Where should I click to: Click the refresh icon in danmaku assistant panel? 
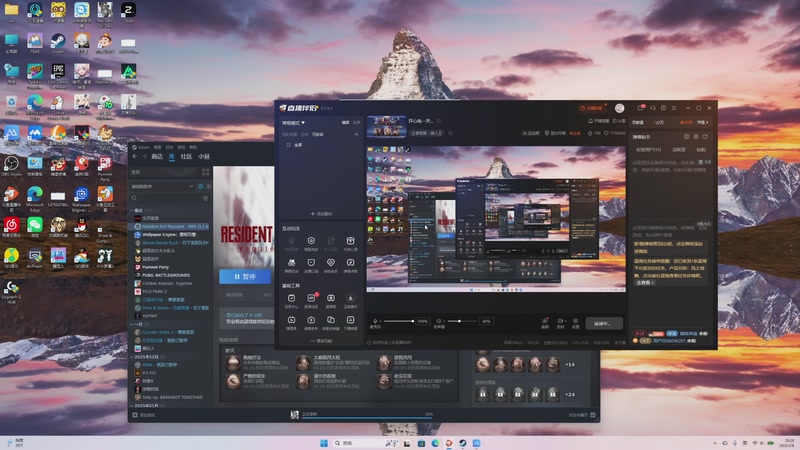point(705,137)
